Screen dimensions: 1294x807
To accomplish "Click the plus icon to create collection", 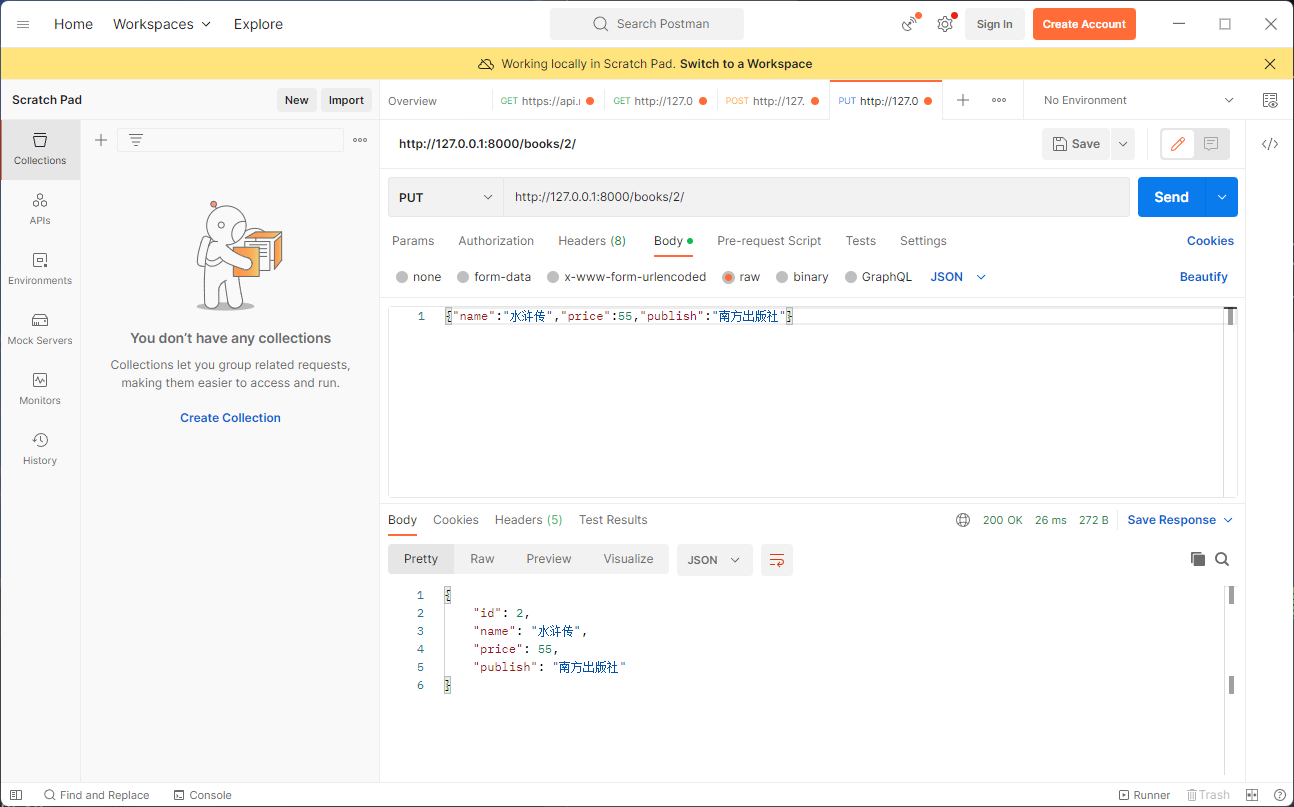I will coord(101,140).
